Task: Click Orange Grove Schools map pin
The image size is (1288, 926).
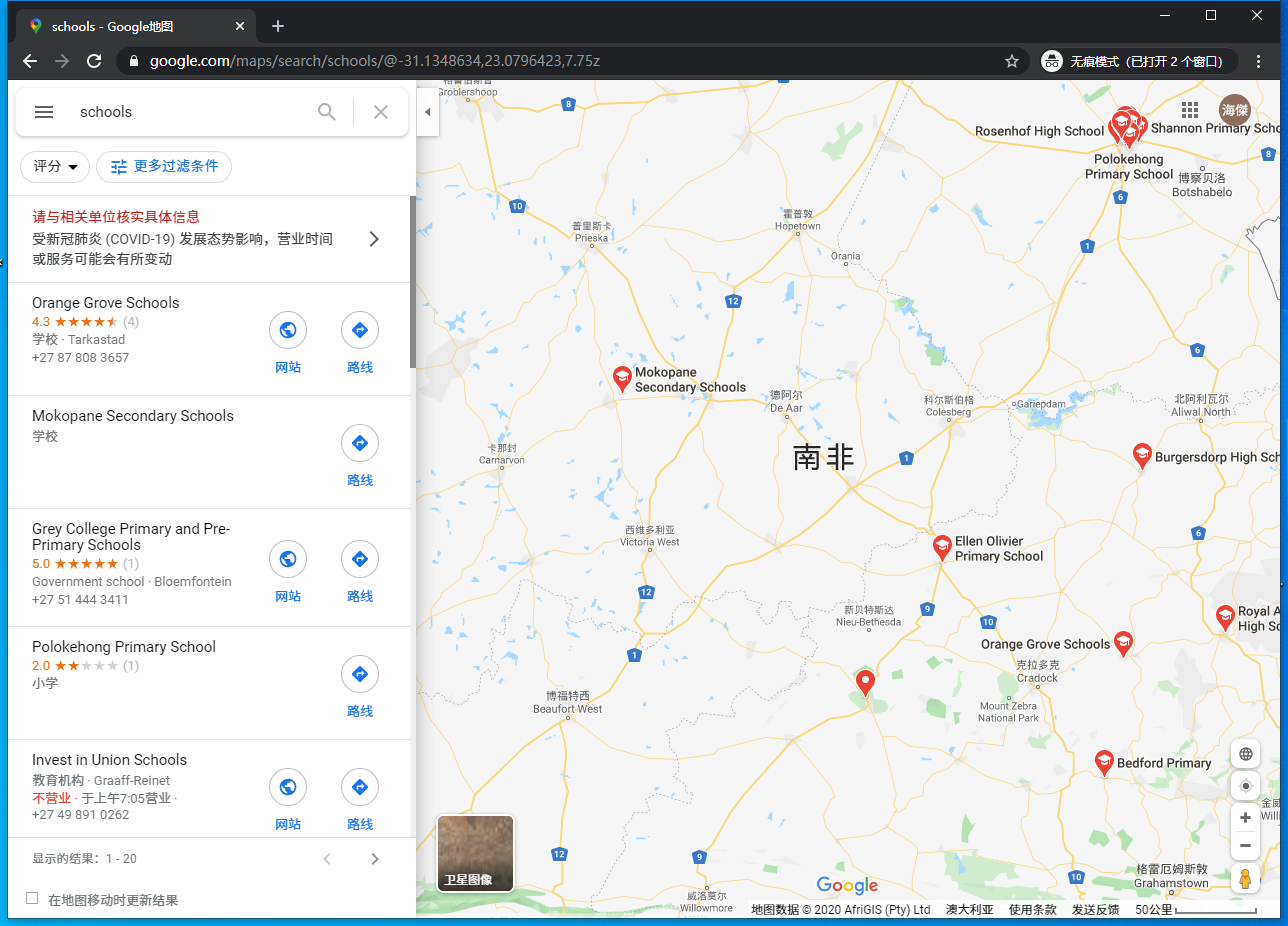Action: [1123, 644]
